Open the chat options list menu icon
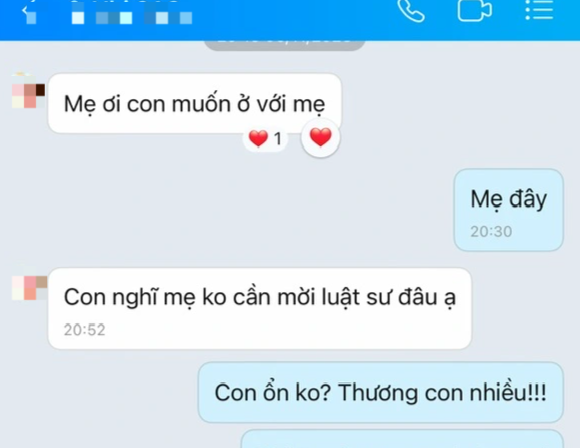Screen dimensions: 580x448 [x=539, y=10]
